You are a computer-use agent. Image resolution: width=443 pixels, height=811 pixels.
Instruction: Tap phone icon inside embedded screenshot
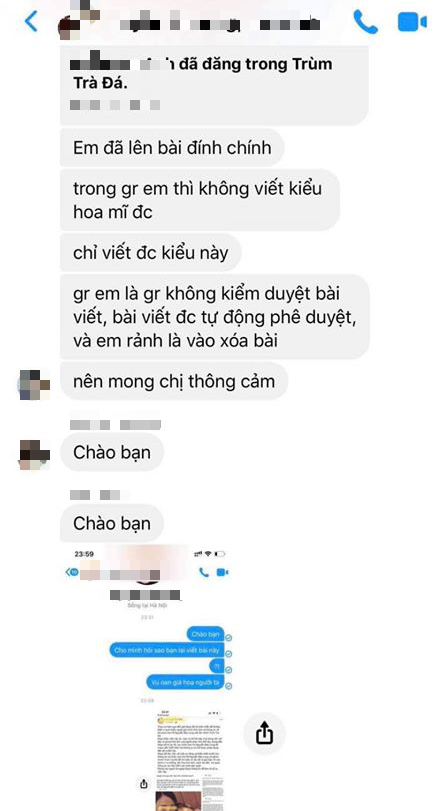(x=204, y=572)
